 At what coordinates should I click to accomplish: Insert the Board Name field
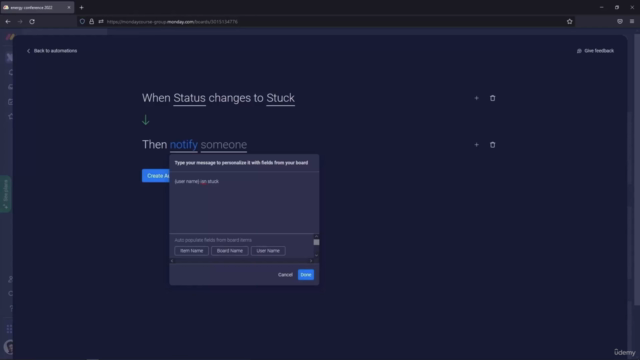tap(230, 251)
